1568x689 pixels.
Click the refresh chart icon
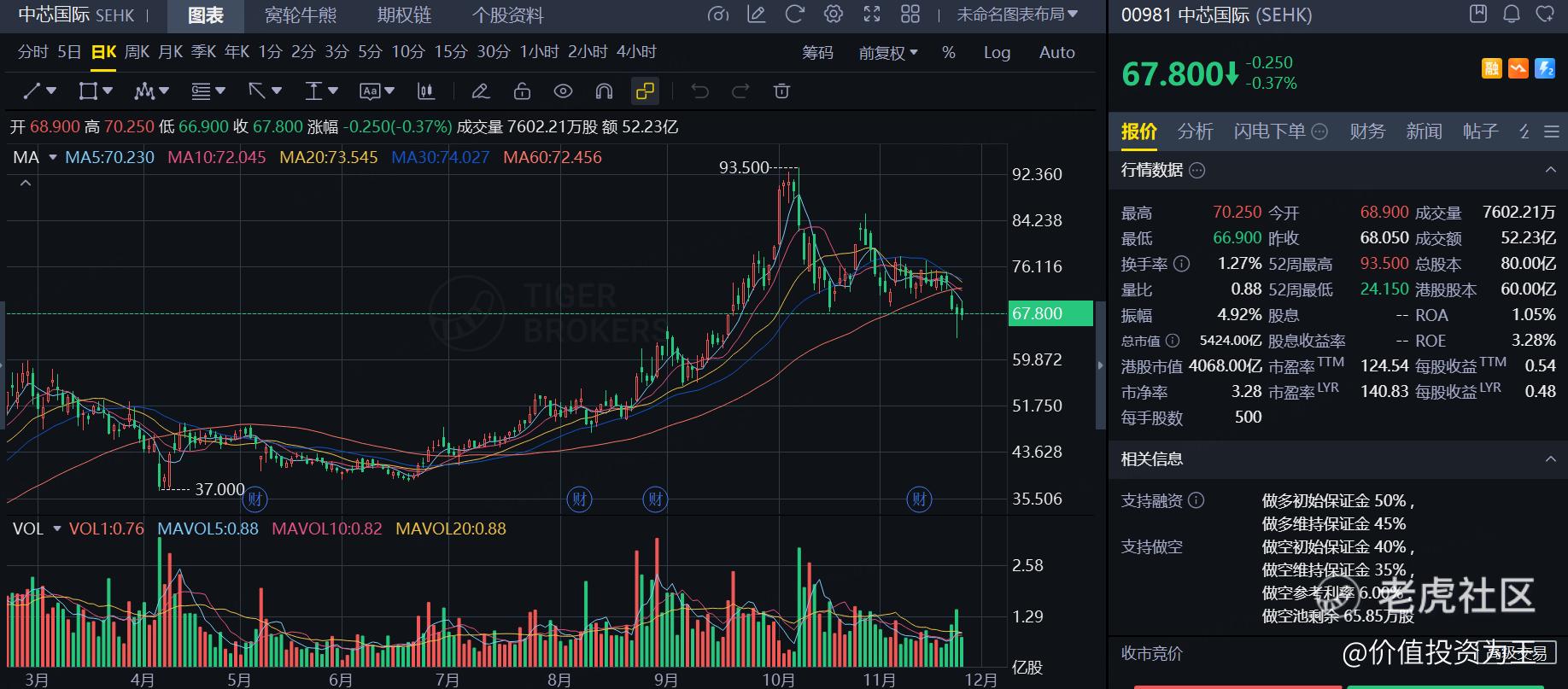click(794, 15)
